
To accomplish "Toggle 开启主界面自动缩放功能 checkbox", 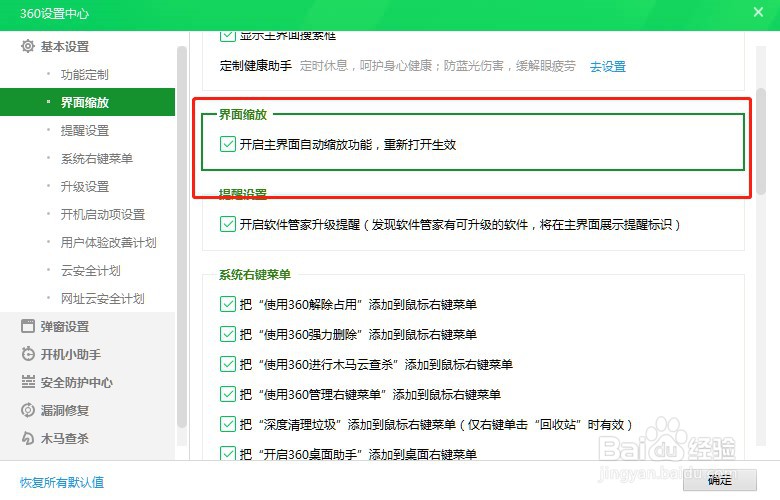I will pyautogui.click(x=227, y=144).
